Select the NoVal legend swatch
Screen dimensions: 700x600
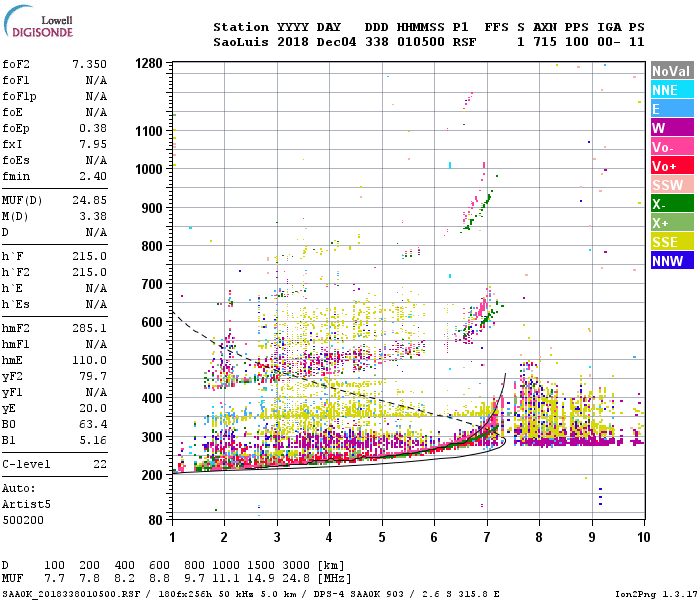coord(672,71)
